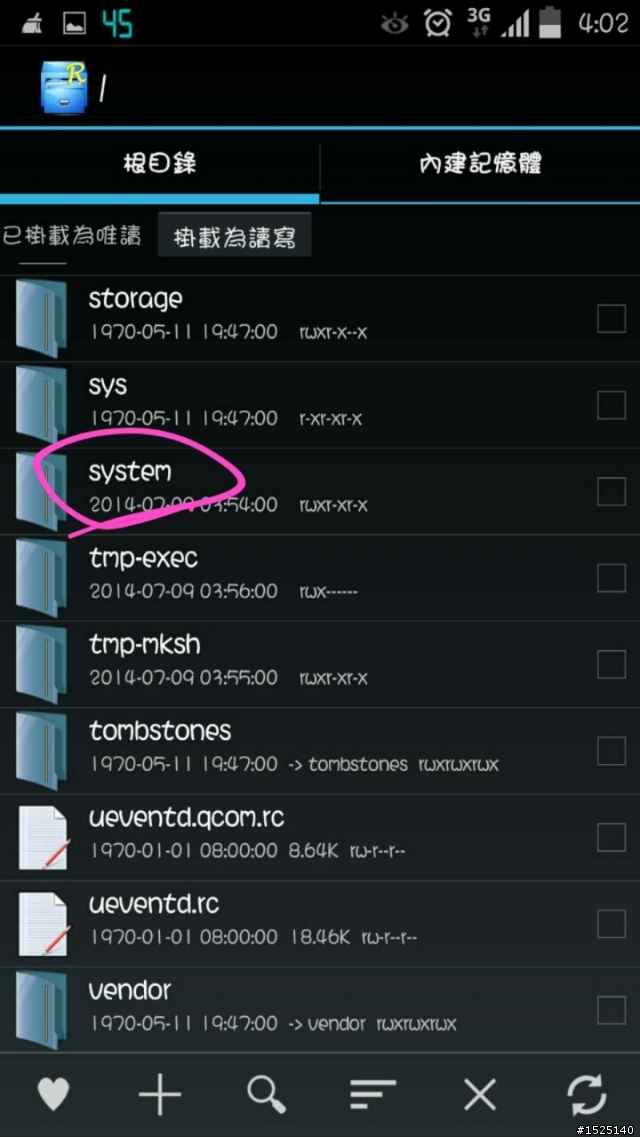The image size is (640, 1138).
Task: Tap the Root Explorer app icon
Action: [65, 87]
